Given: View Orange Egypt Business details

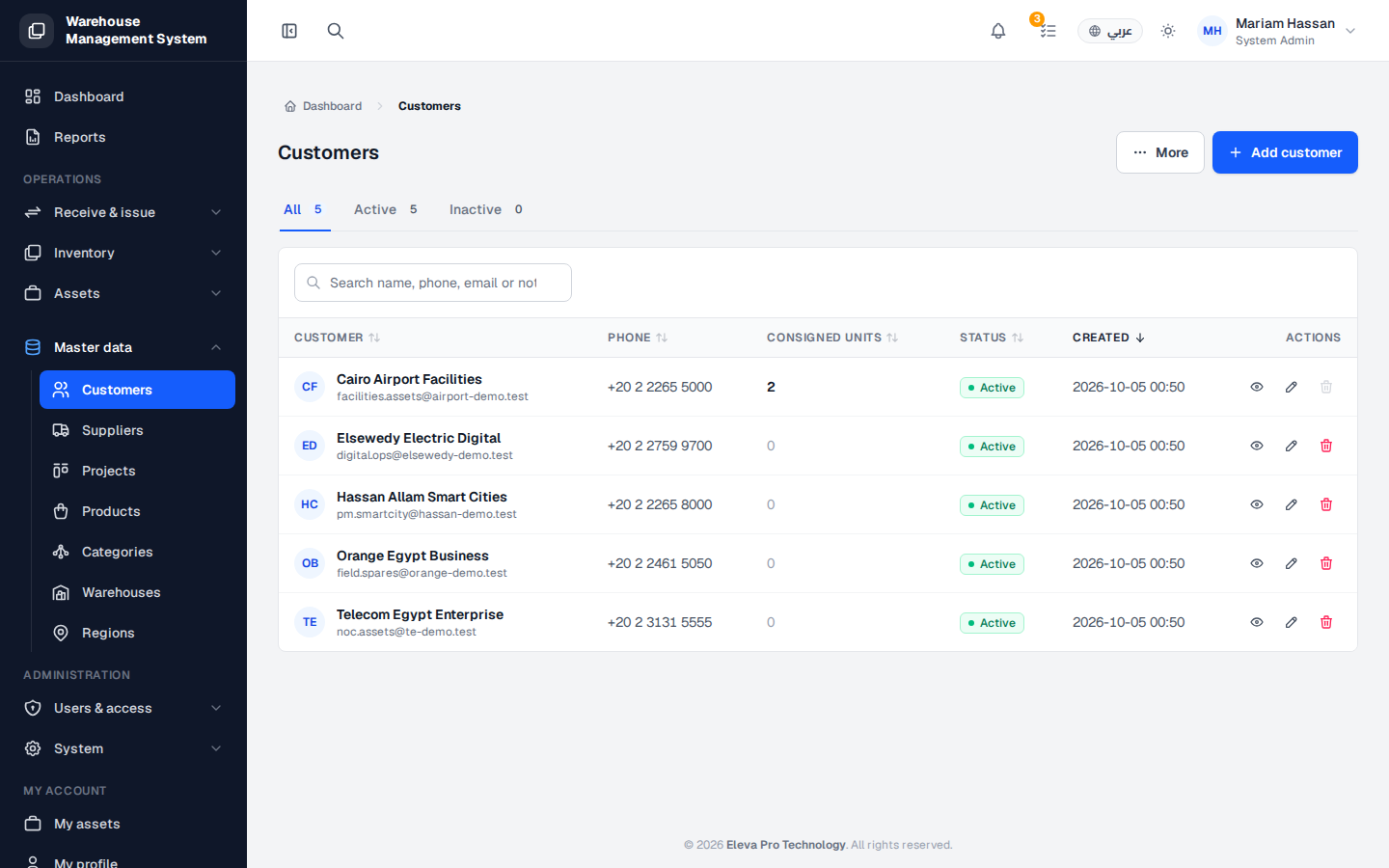Looking at the screenshot, I should coord(1257,563).
